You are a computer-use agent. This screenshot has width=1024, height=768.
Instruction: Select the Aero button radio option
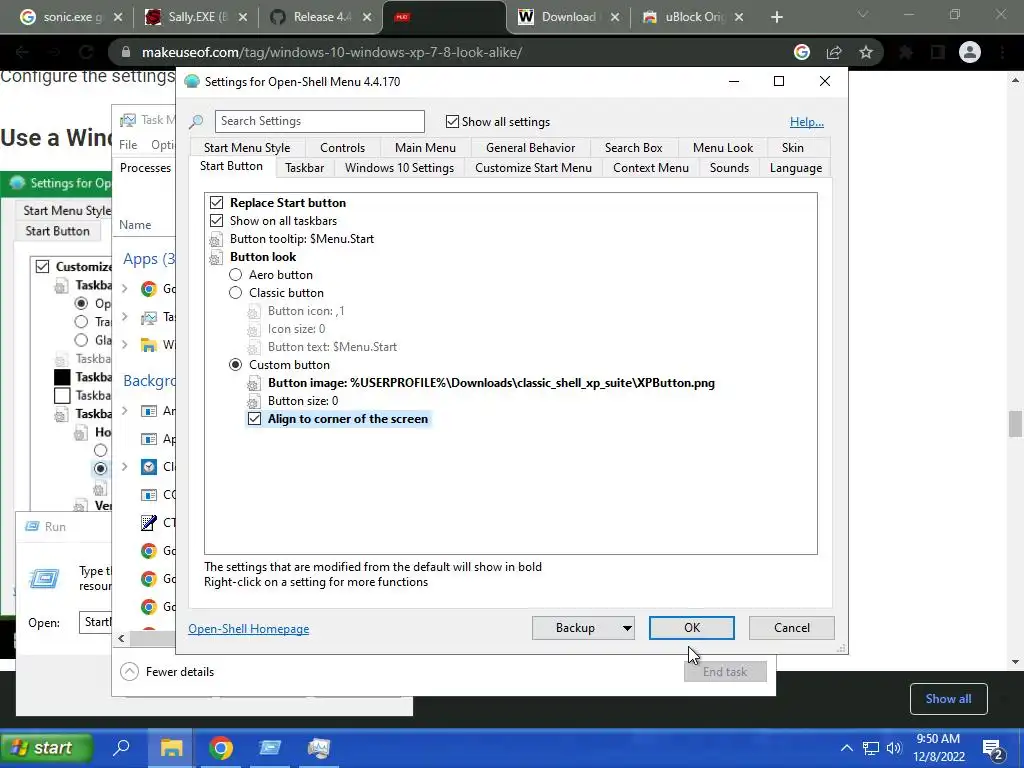tap(235, 275)
